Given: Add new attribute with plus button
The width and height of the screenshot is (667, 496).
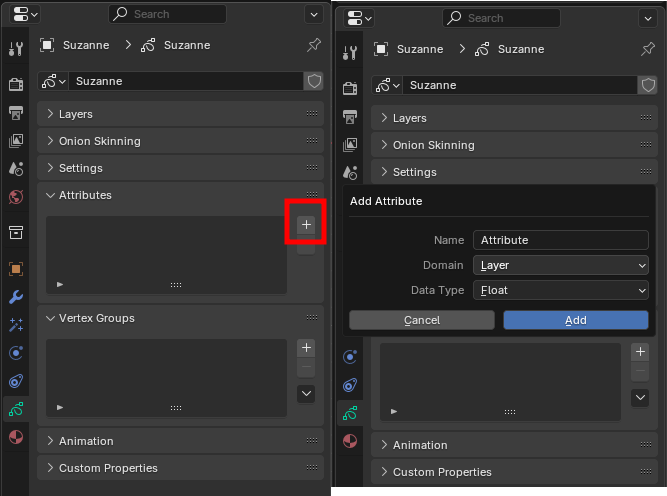Looking at the screenshot, I should [306, 225].
